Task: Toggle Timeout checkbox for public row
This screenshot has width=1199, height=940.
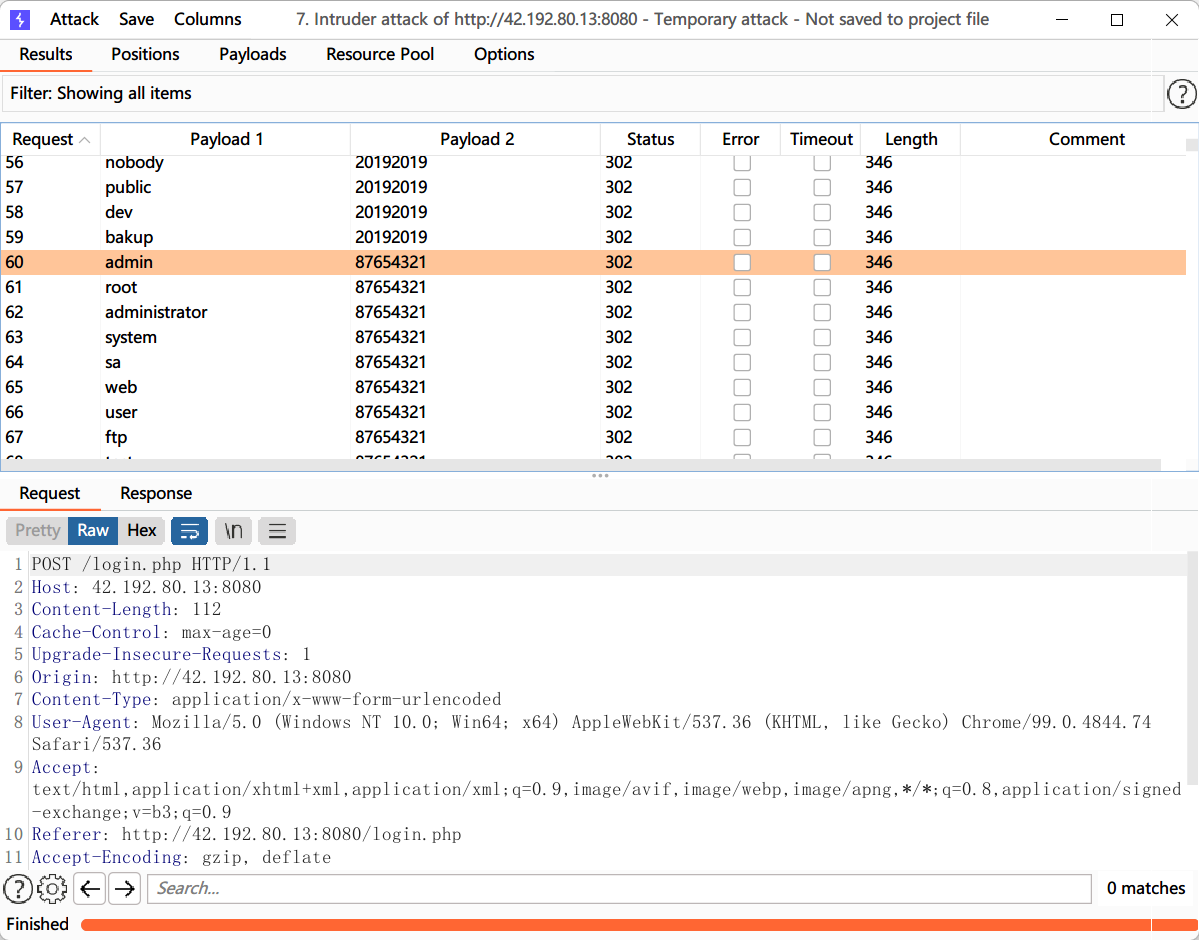Action: [x=822, y=187]
